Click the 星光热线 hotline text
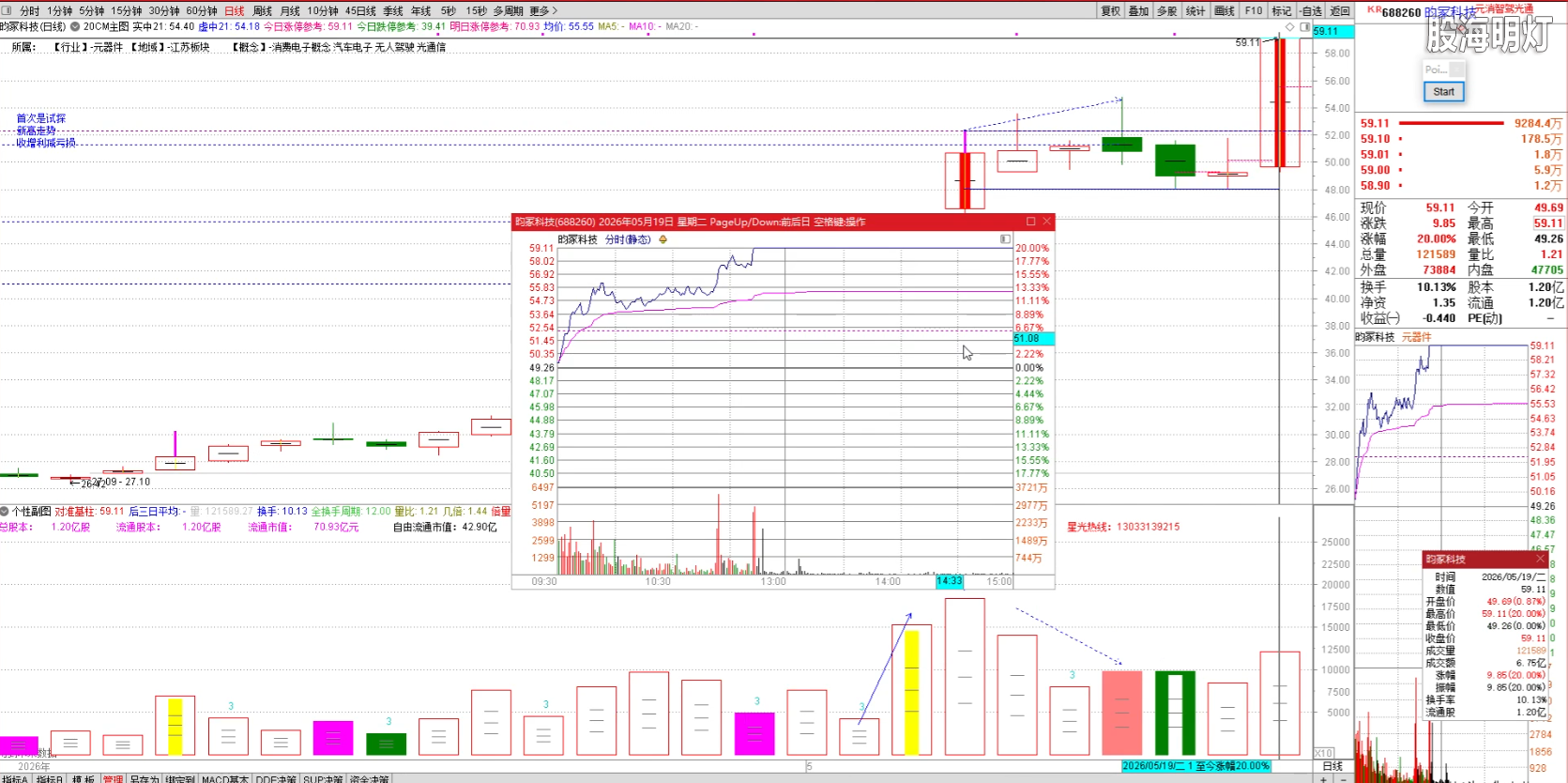Screen dimensions: 1568x783 click(1123, 527)
